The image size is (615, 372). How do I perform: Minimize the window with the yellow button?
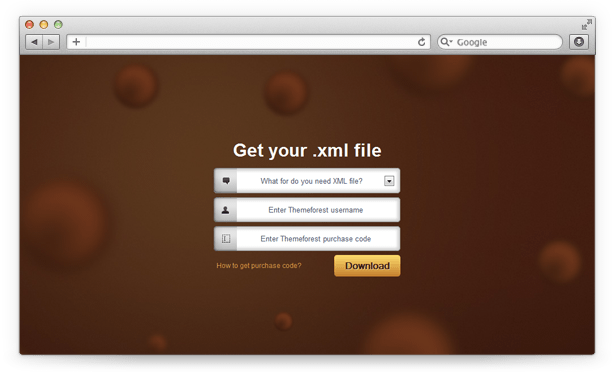pyautogui.click(x=44, y=25)
